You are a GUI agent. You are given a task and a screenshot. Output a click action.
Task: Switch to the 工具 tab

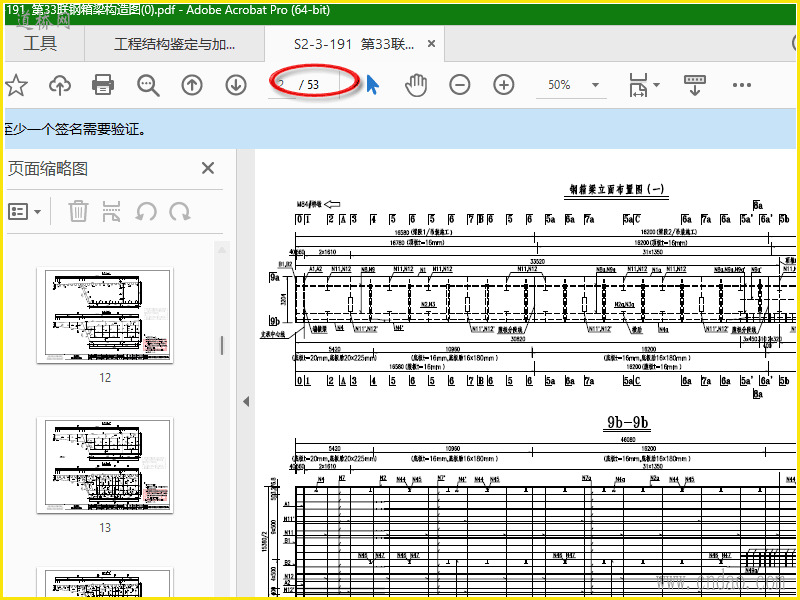(x=40, y=43)
